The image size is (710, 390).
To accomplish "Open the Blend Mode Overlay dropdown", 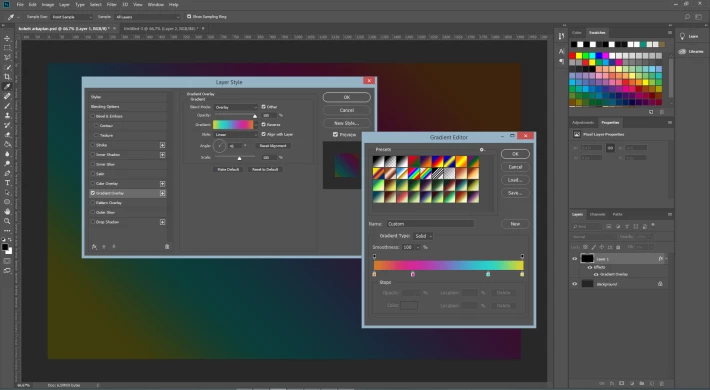I will 235,107.
